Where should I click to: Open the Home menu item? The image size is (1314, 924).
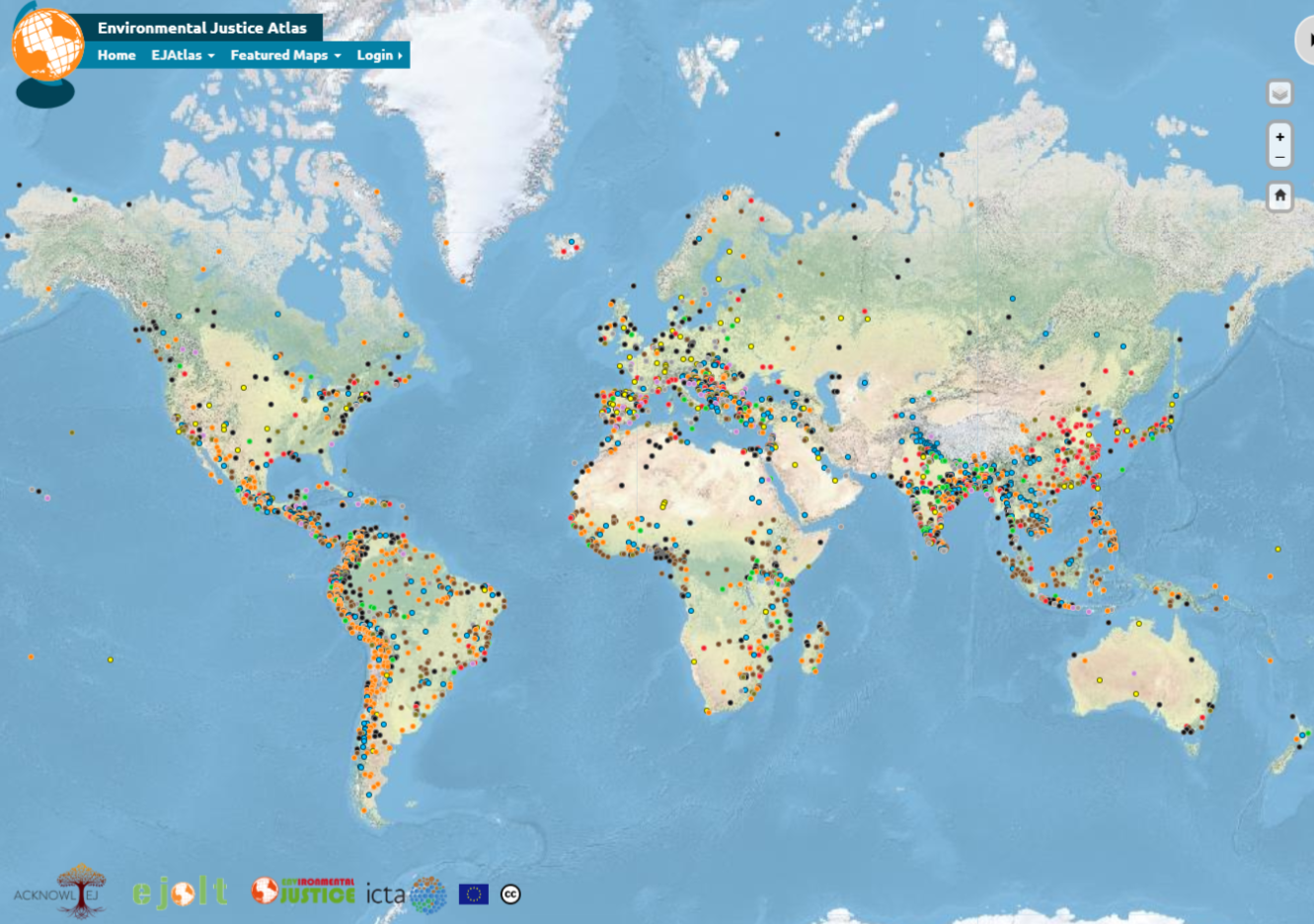click(116, 55)
